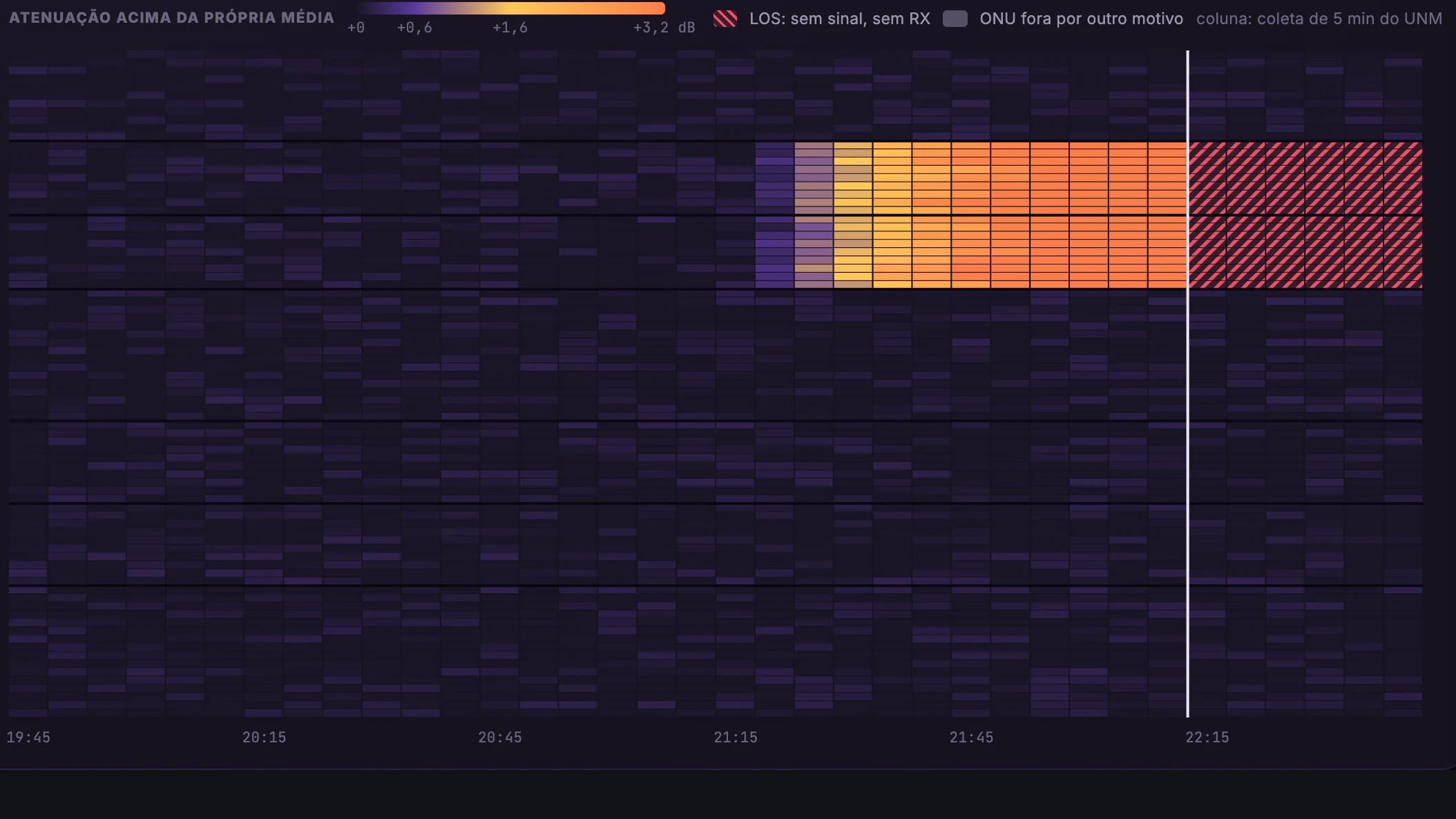This screenshot has height=819, width=1456.
Task: Click the grey ONU-offline legend swatch
Action: click(x=955, y=19)
